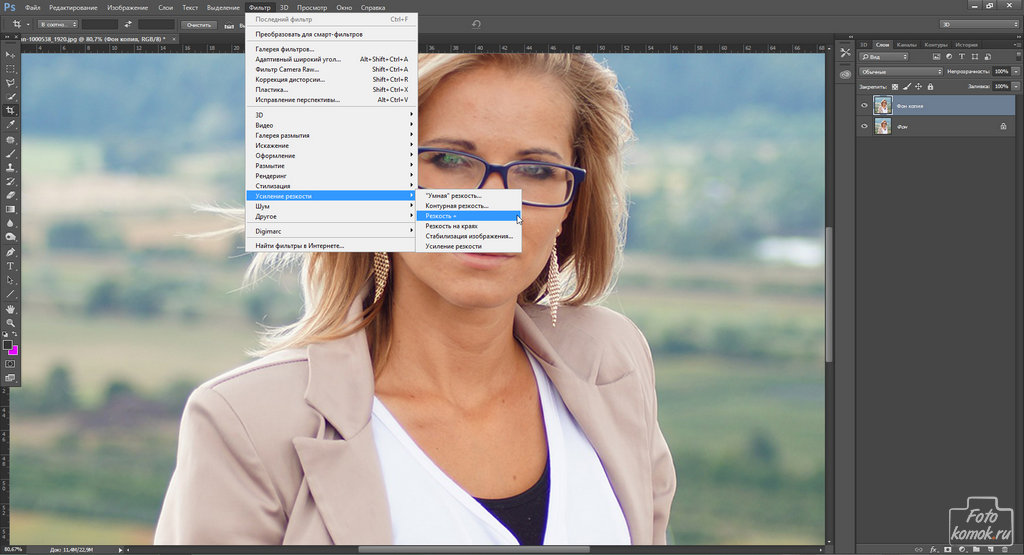Viewport: 1024px width, 555px height.
Task: Click the magenta background color swatch
Action: tap(14, 351)
